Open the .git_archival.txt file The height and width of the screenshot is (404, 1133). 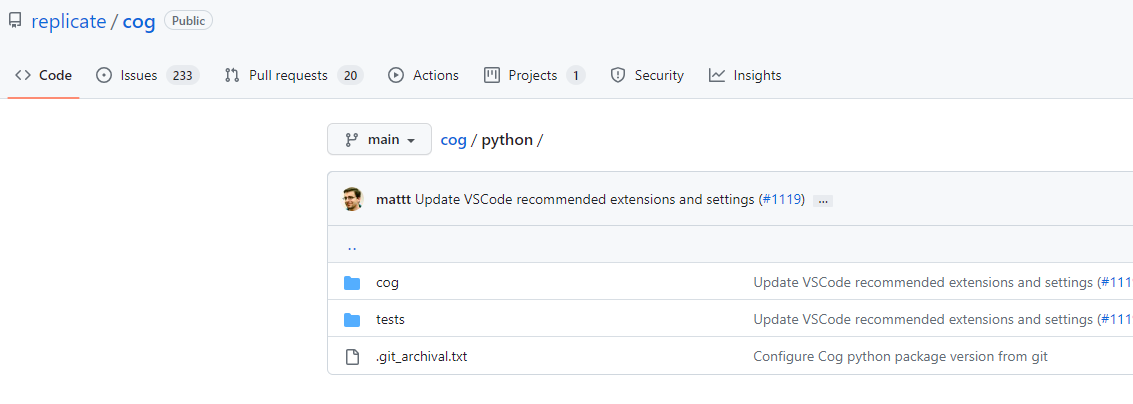(421, 357)
